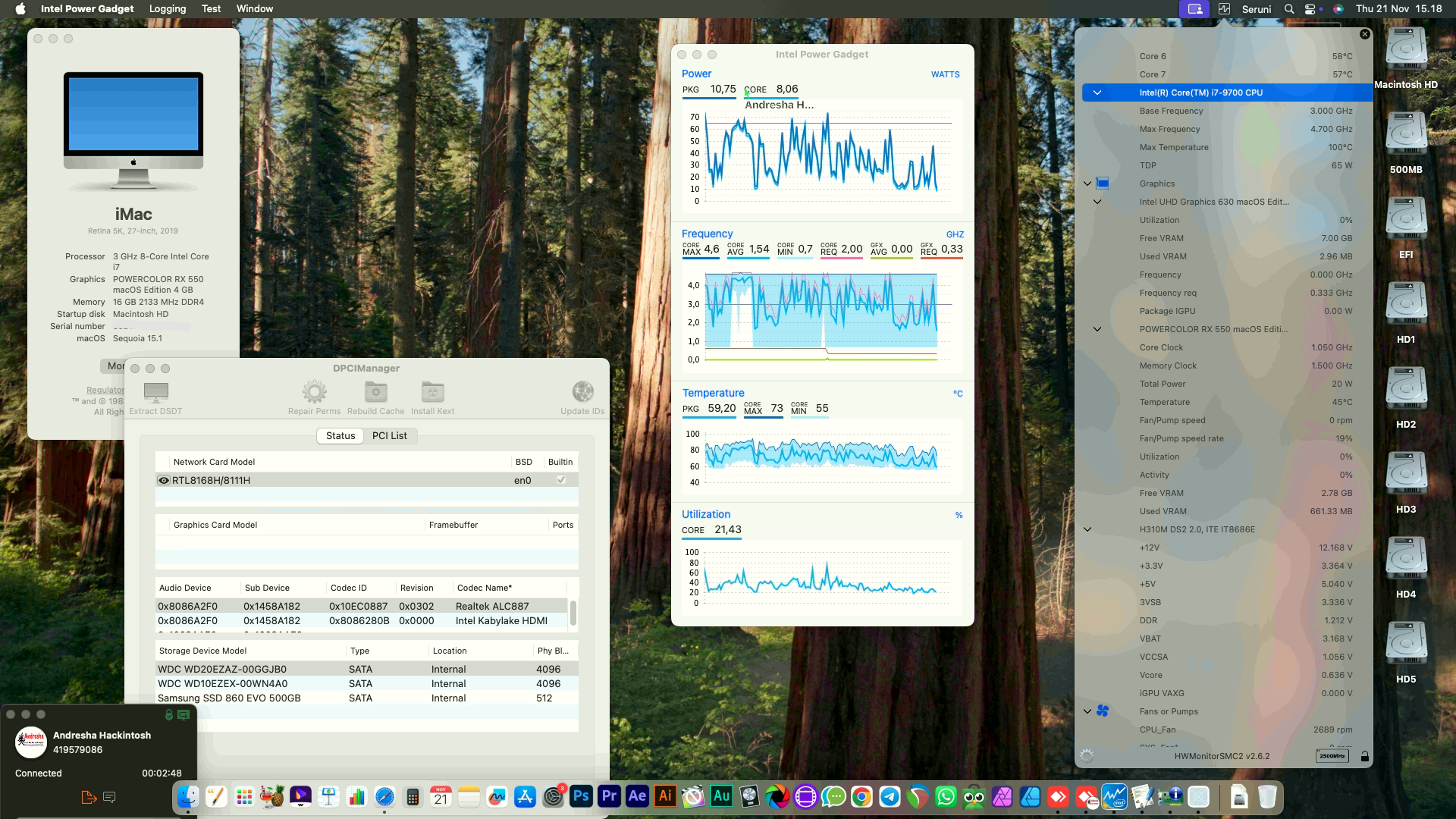Collapse POWERCOLOR RX 550 macOS Edition subsection

click(x=1097, y=329)
